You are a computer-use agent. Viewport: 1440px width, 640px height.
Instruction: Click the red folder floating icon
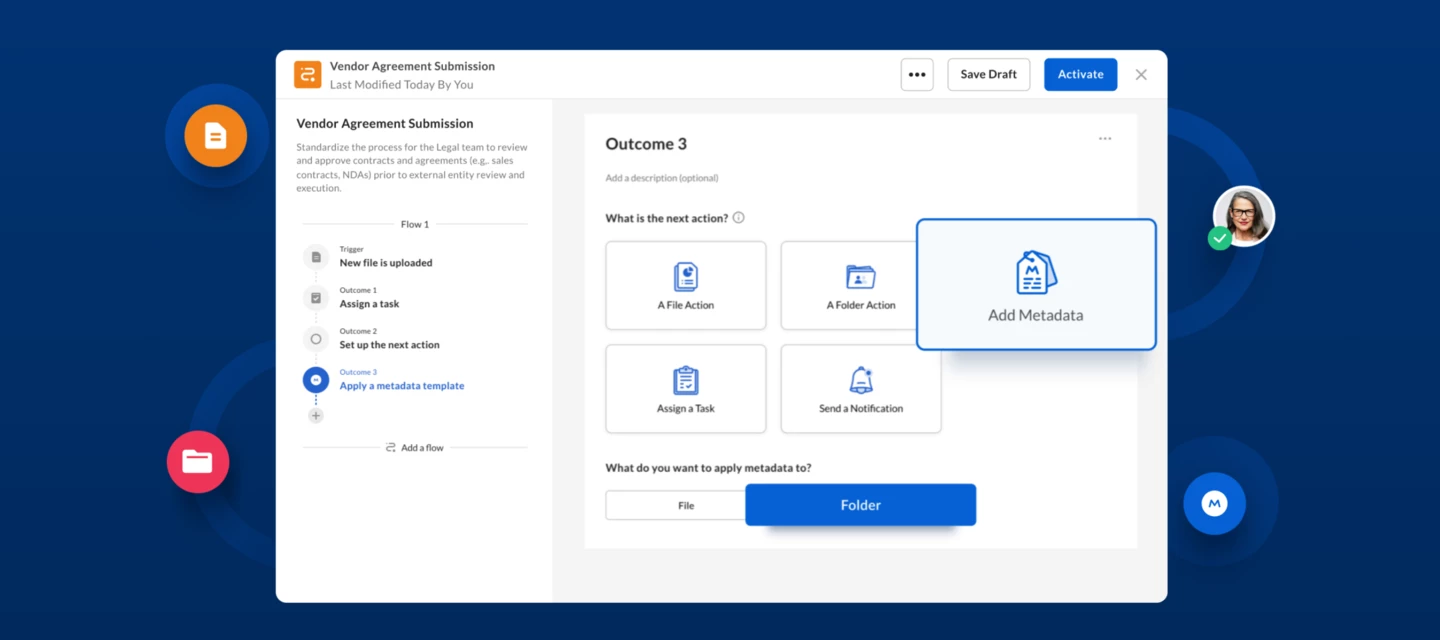coord(198,462)
